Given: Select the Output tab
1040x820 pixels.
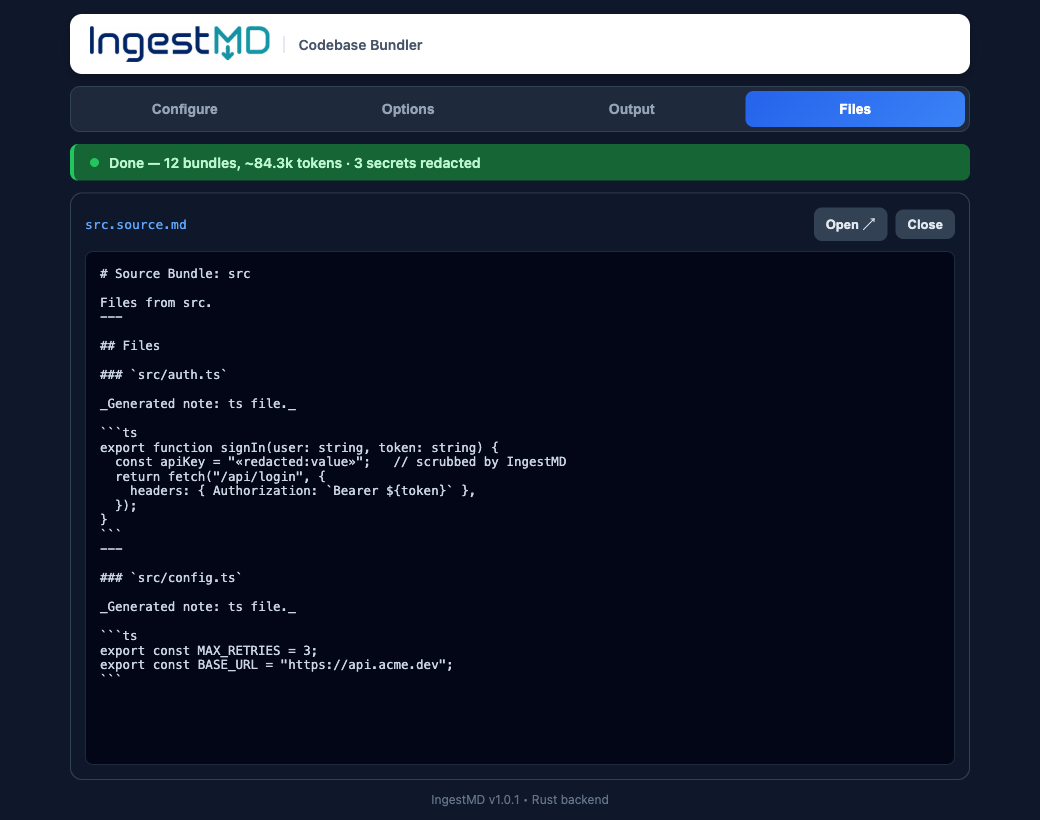Looking at the screenshot, I should click(631, 109).
